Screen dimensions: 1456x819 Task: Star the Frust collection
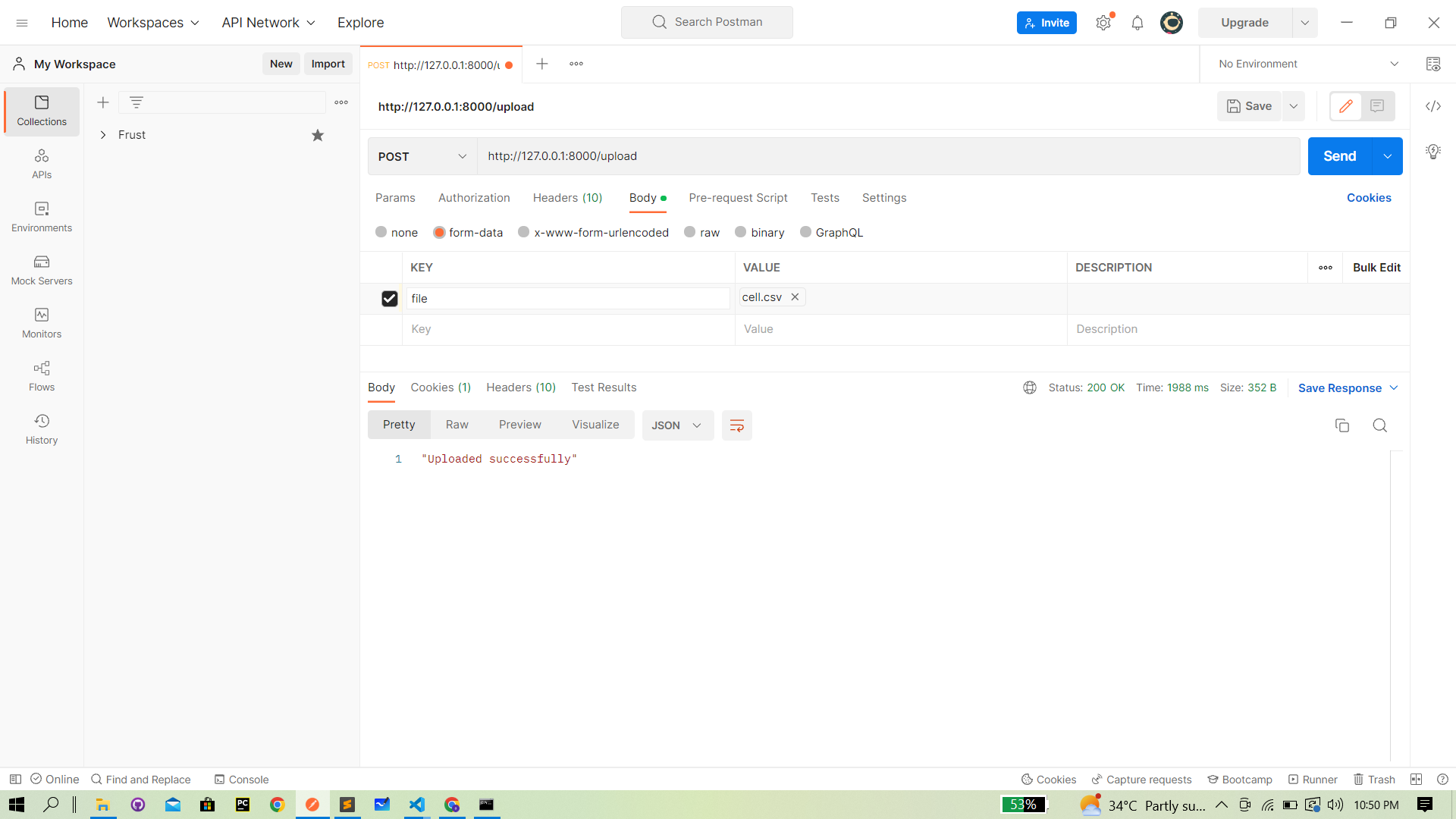click(x=318, y=135)
